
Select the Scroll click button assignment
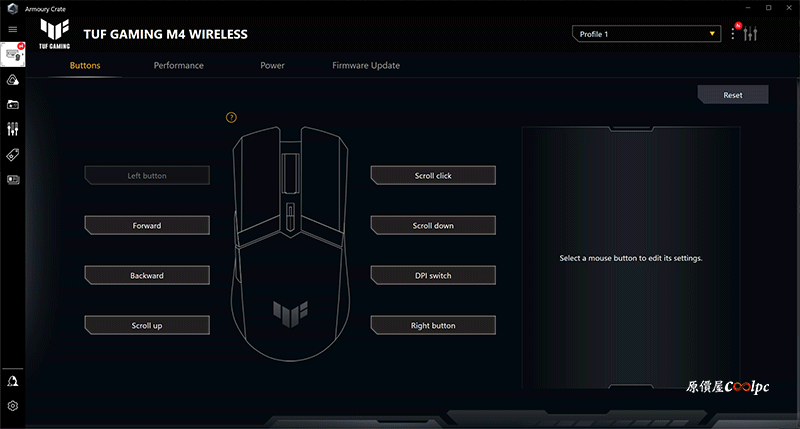[x=433, y=175]
